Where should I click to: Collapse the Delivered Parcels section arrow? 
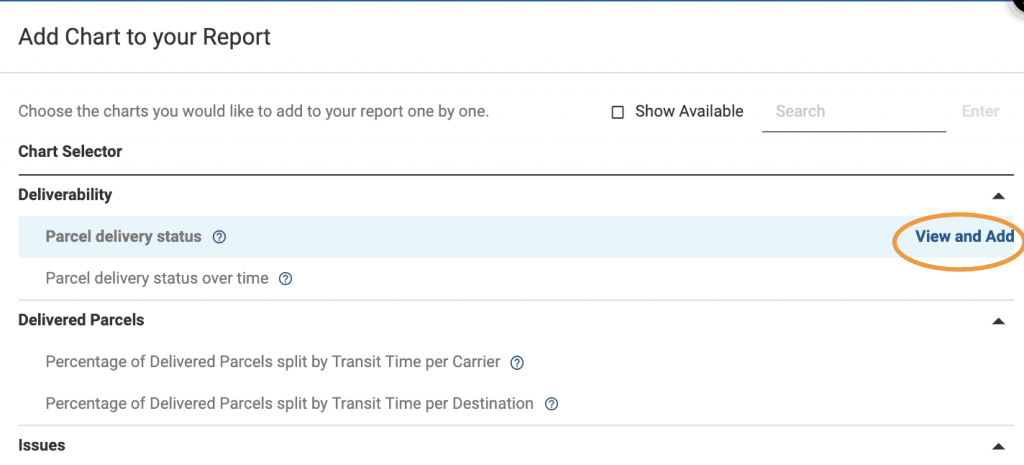pyautogui.click(x=997, y=321)
